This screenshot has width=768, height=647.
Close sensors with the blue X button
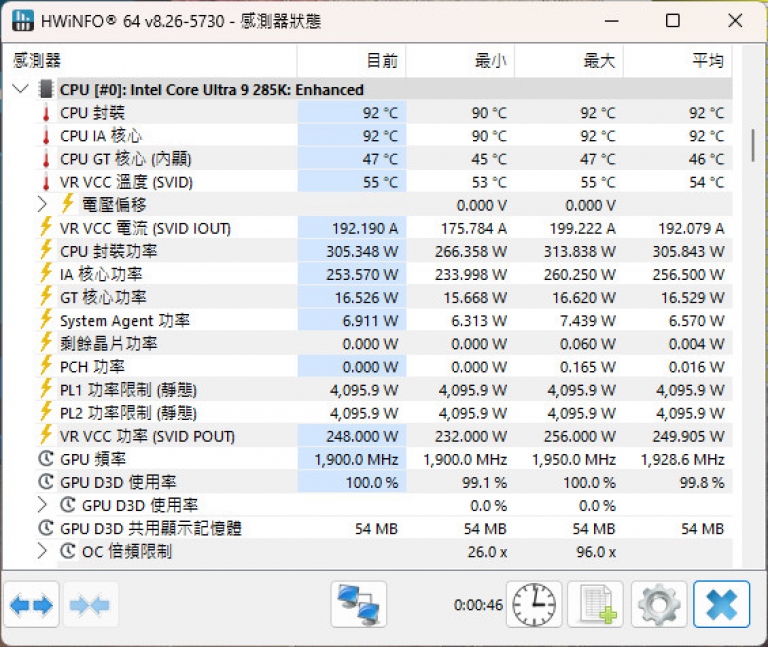click(721, 605)
